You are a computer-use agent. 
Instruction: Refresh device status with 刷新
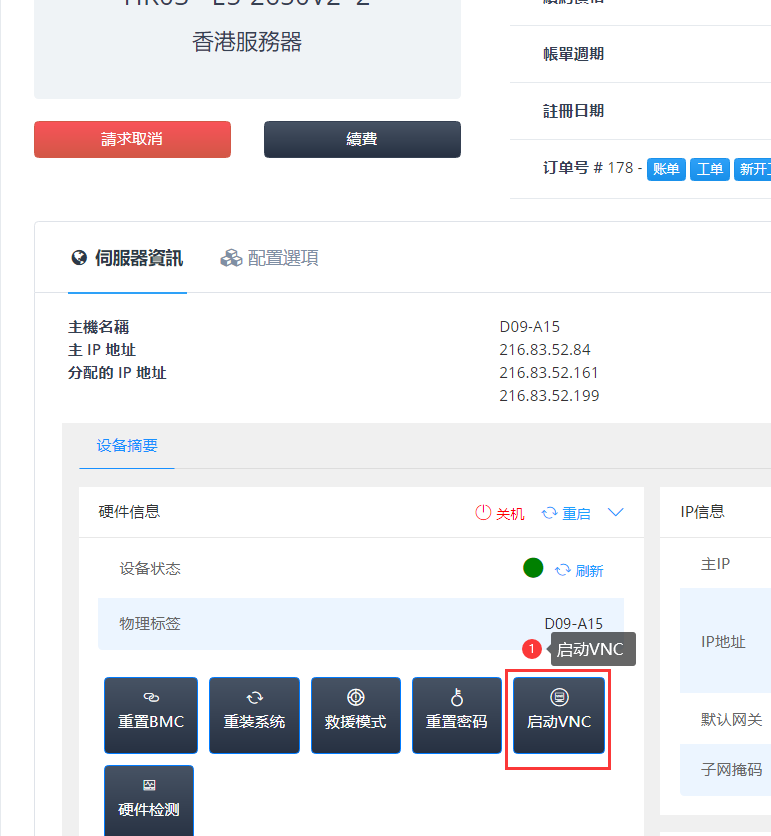tap(579, 570)
